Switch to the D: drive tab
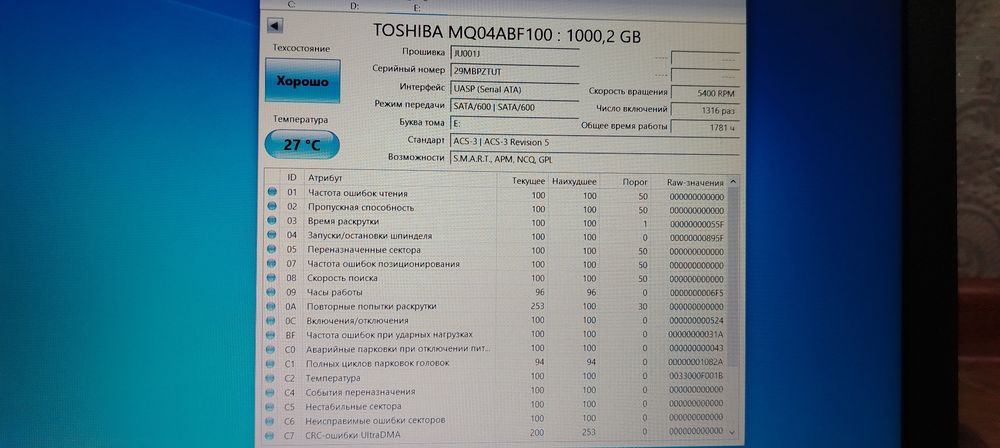Viewport: 1000px width, 448px height. click(355, 6)
